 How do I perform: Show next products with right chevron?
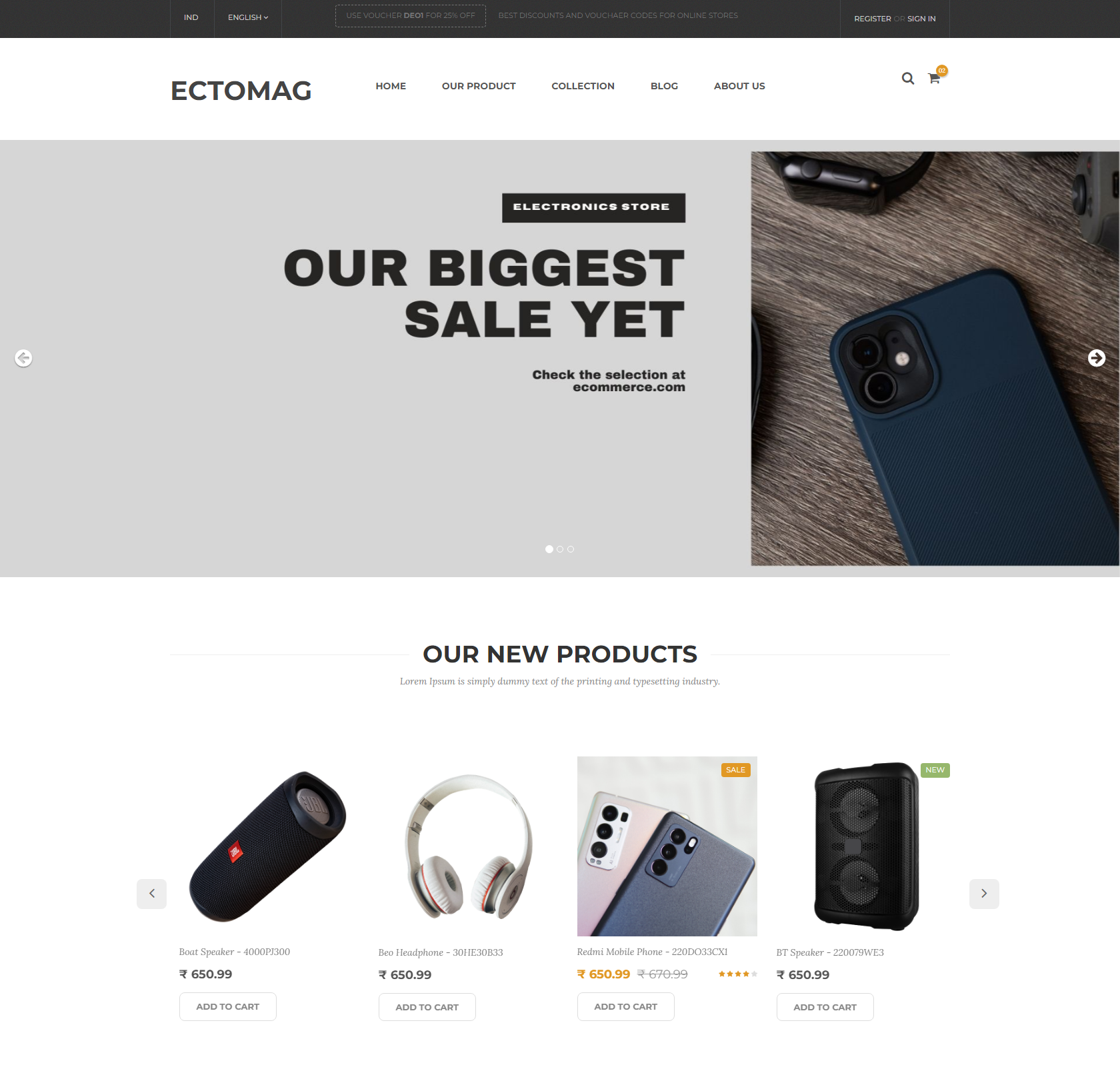pyautogui.click(x=984, y=894)
